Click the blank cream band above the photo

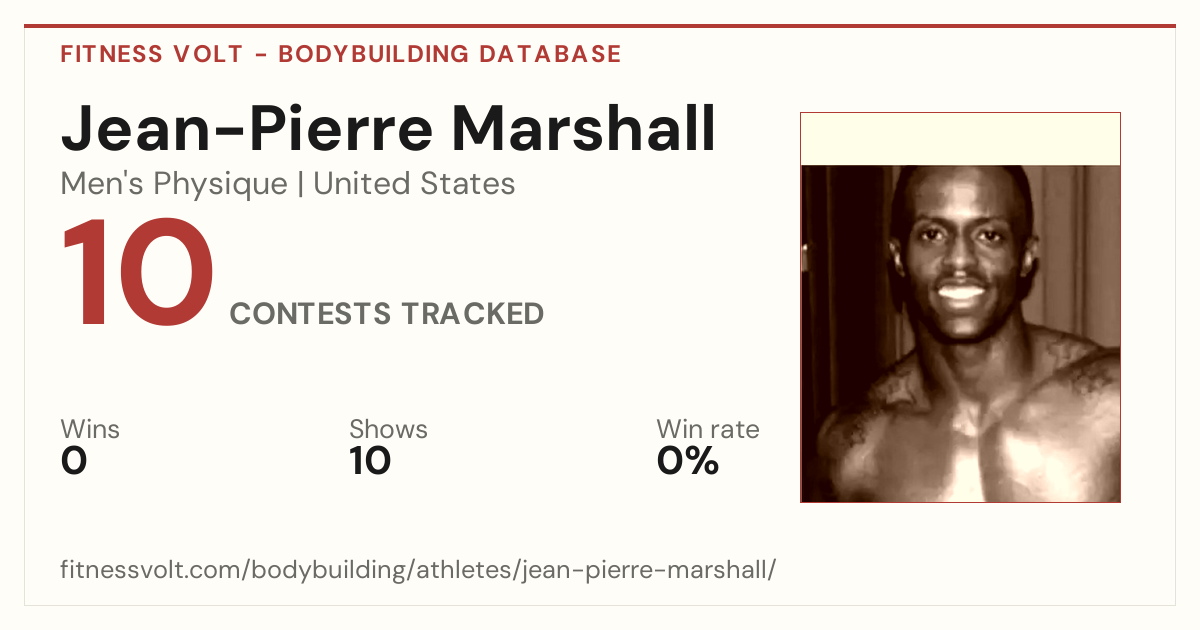click(x=960, y=139)
